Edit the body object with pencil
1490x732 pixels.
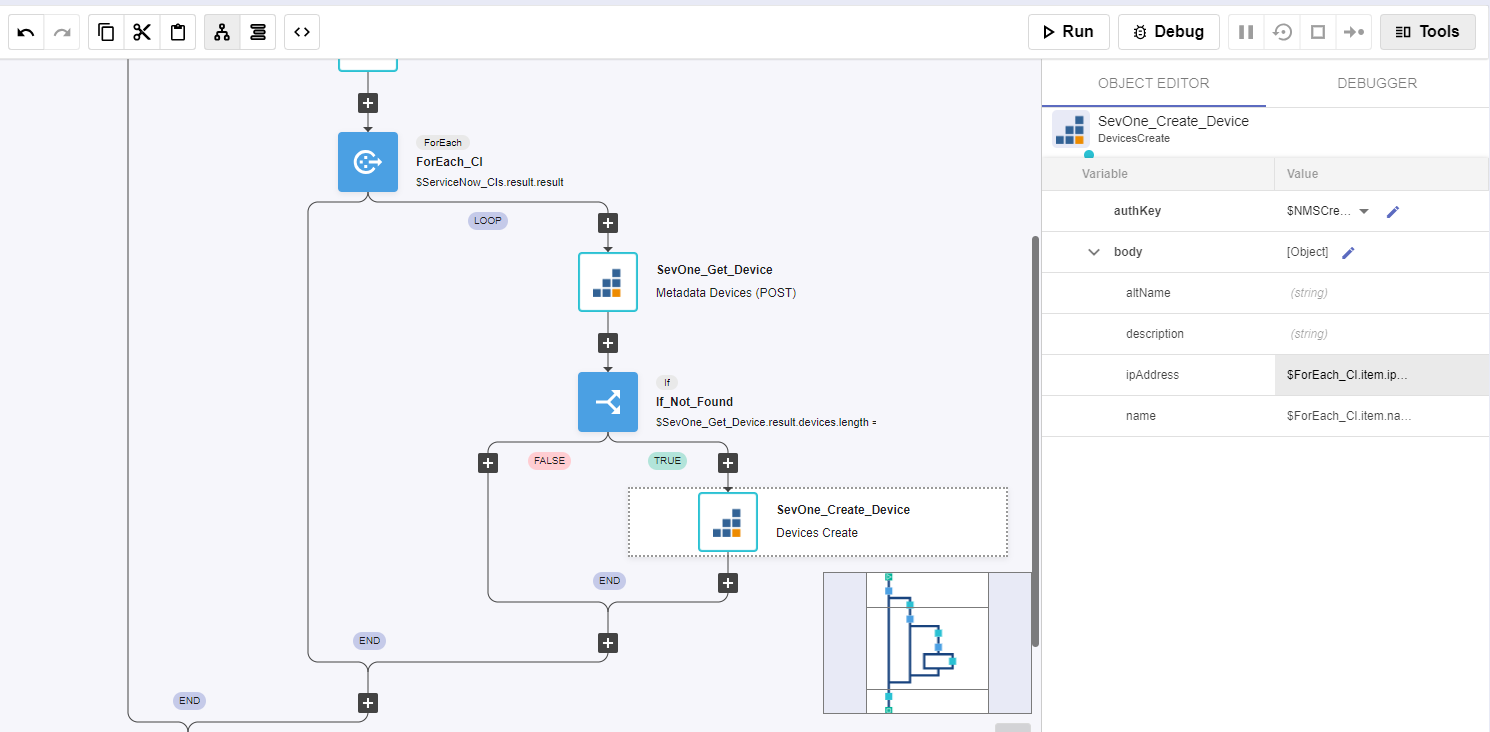point(1348,253)
